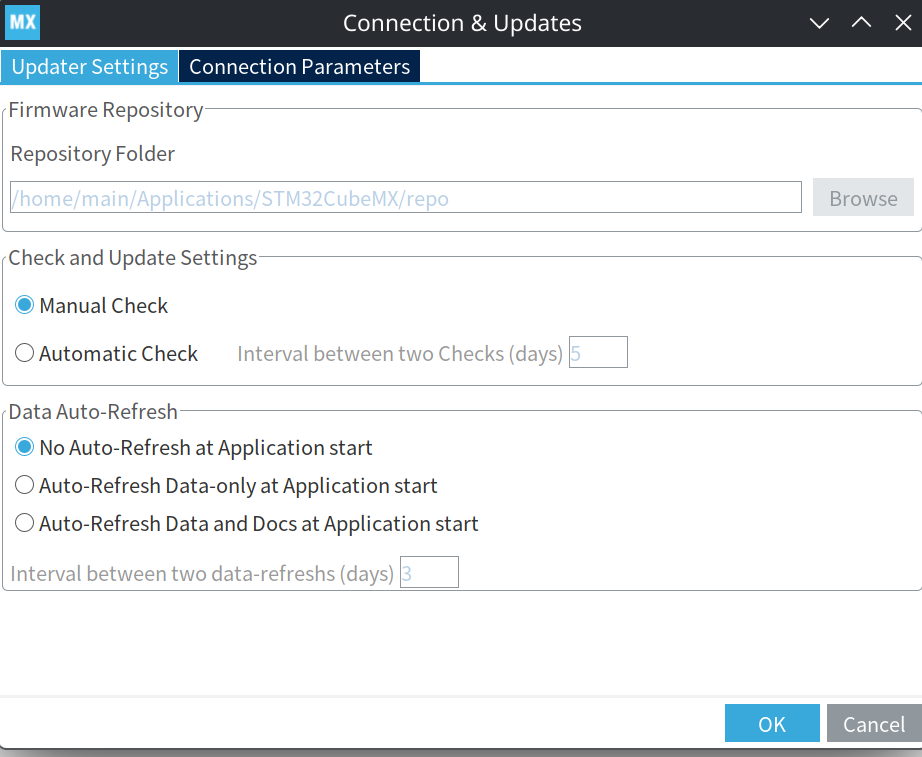Choose Auto-Refresh Data-only at Application start
The image size is (922, 757).
pyautogui.click(x=25, y=486)
